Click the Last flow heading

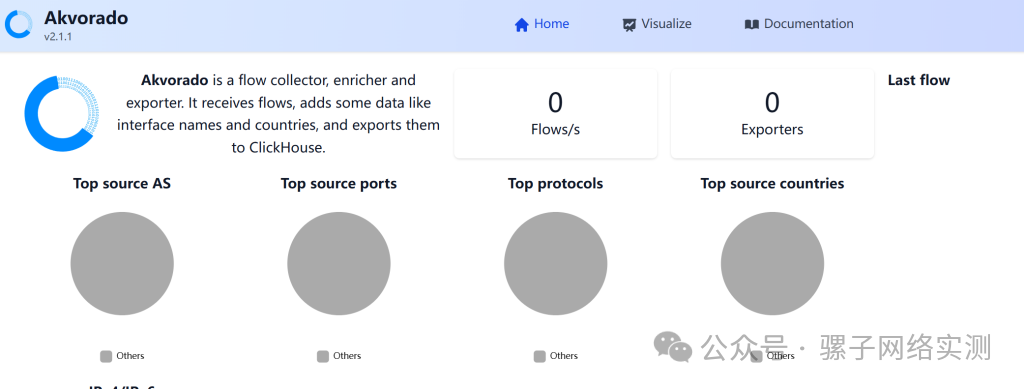pyautogui.click(x=918, y=80)
